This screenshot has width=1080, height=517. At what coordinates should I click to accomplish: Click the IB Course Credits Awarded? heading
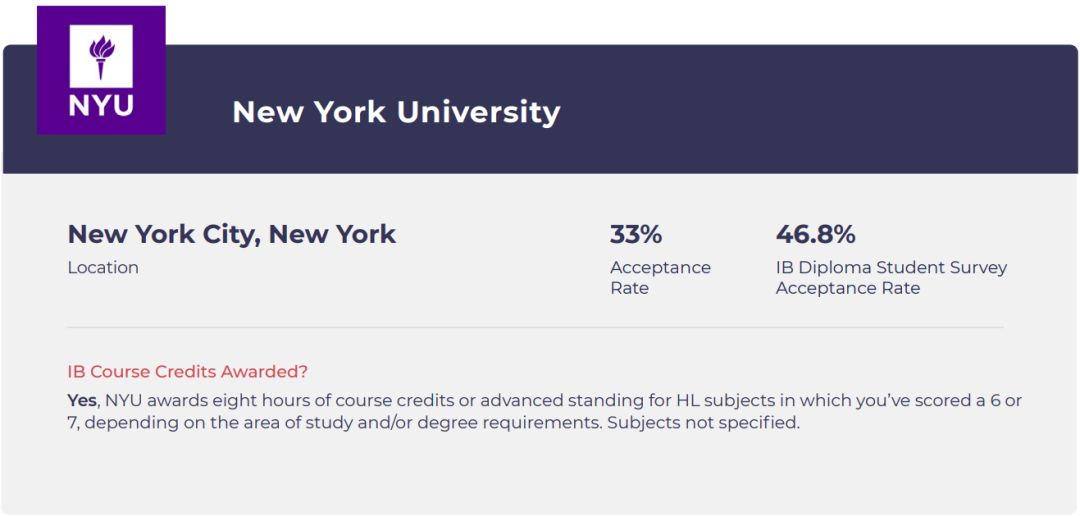187,371
